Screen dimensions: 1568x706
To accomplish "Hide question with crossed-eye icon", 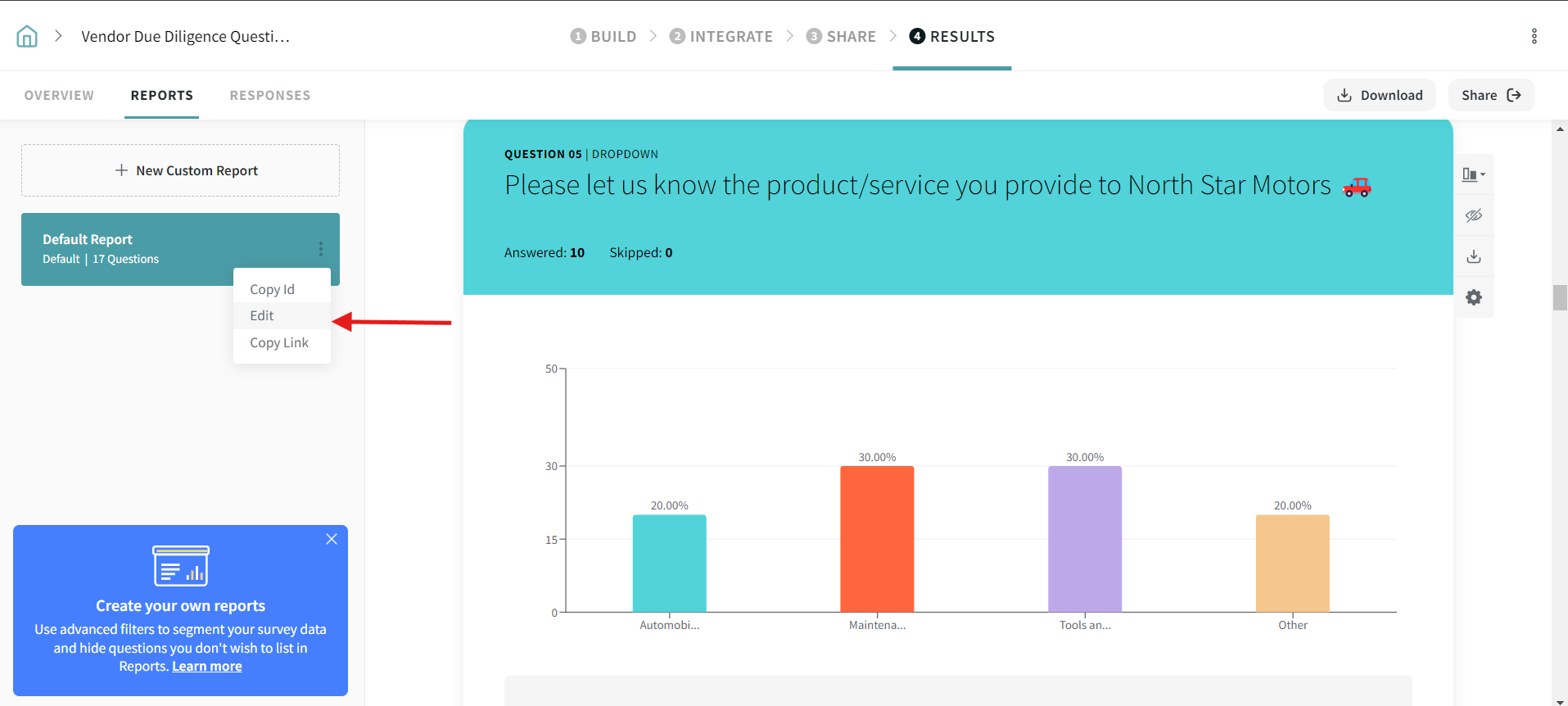I will pos(1473,215).
